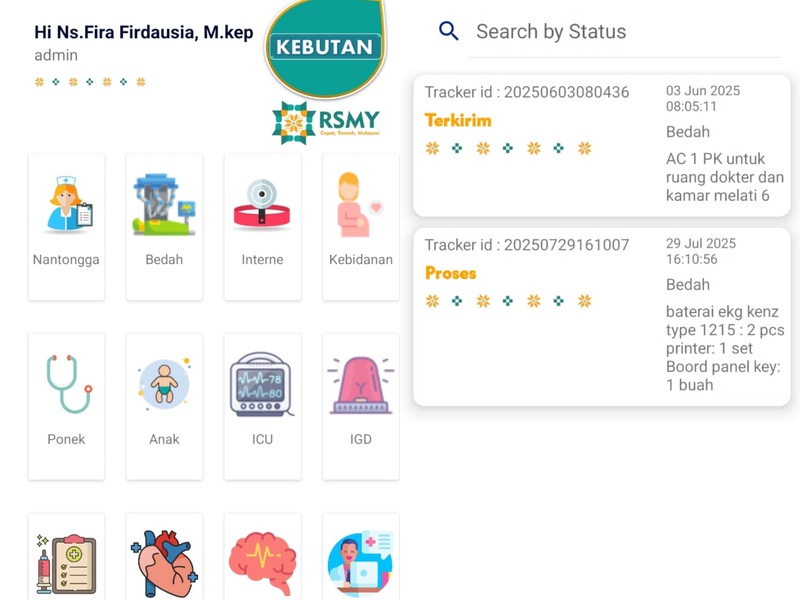The height and width of the screenshot is (600, 800).
Task: Tap the doctor at computer icon
Action: (360, 563)
